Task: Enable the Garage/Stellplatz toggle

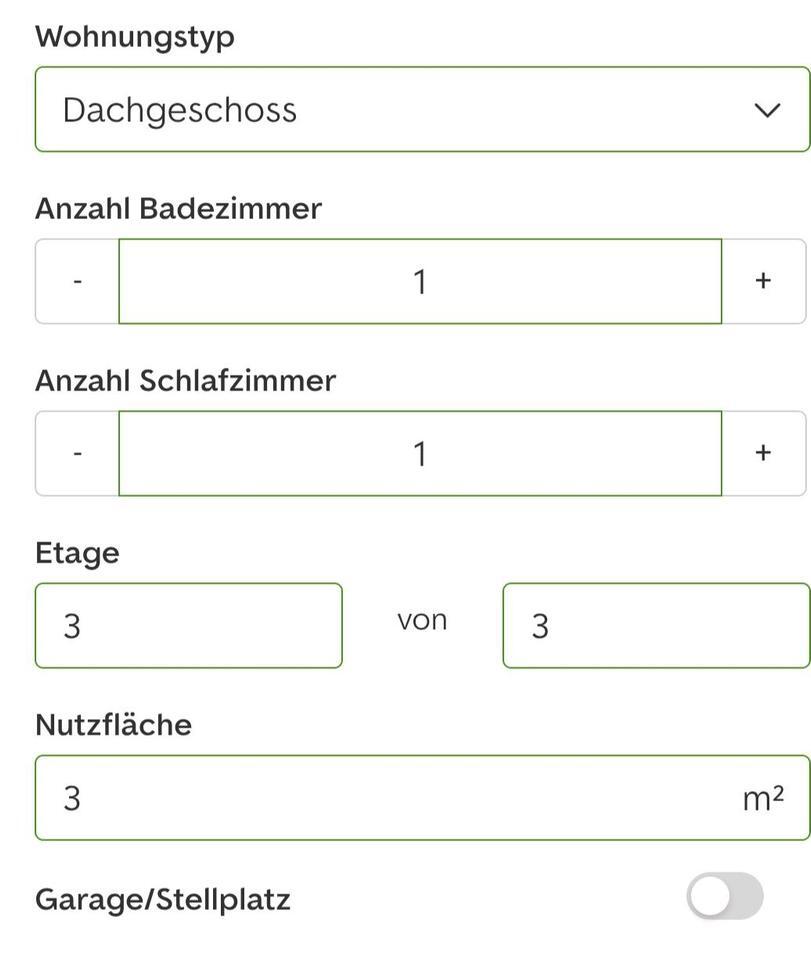Action: (x=724, y=897)
